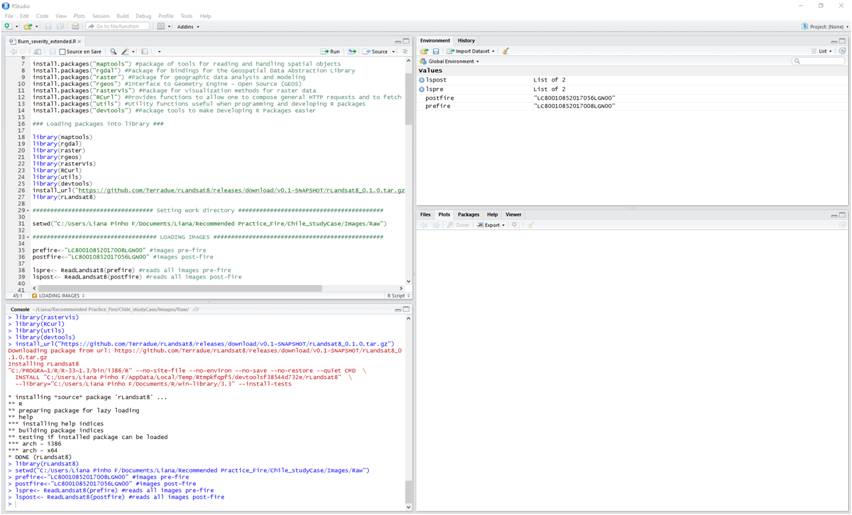Click the broom icon to clear environment

pyautogui.click(x=506, y=51)
